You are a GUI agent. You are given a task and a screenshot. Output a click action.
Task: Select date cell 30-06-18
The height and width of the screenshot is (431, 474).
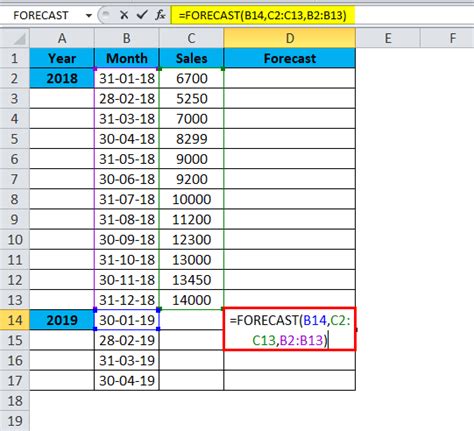coord(127,179)
